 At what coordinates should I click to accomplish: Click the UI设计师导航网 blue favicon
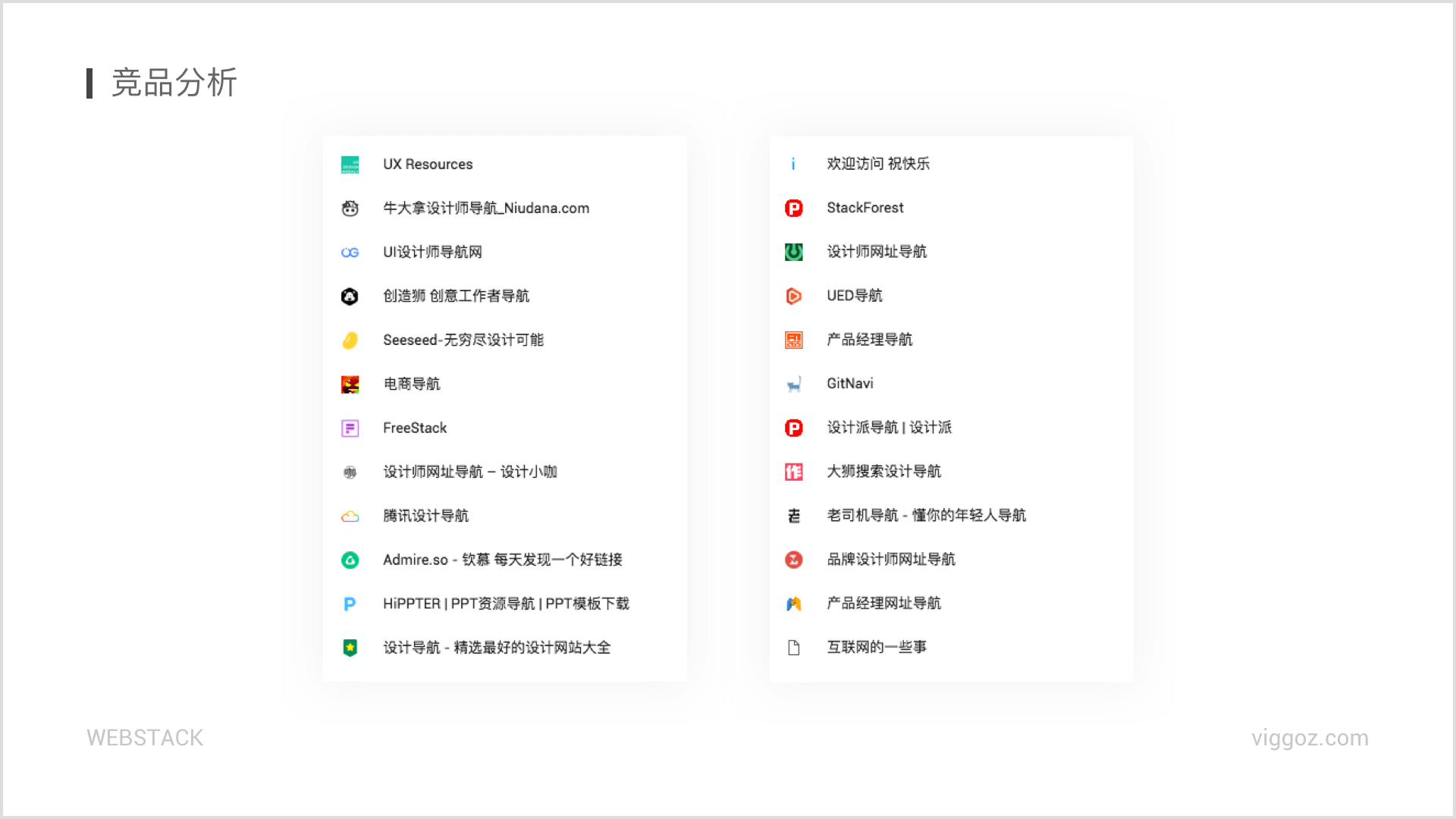click(350, 253)
